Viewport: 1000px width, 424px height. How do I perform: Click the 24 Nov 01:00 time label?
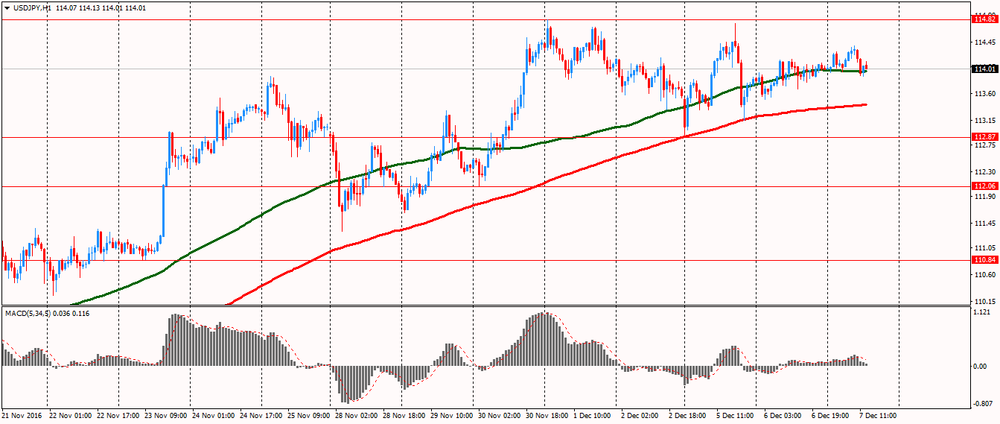(x=214, y=414)
